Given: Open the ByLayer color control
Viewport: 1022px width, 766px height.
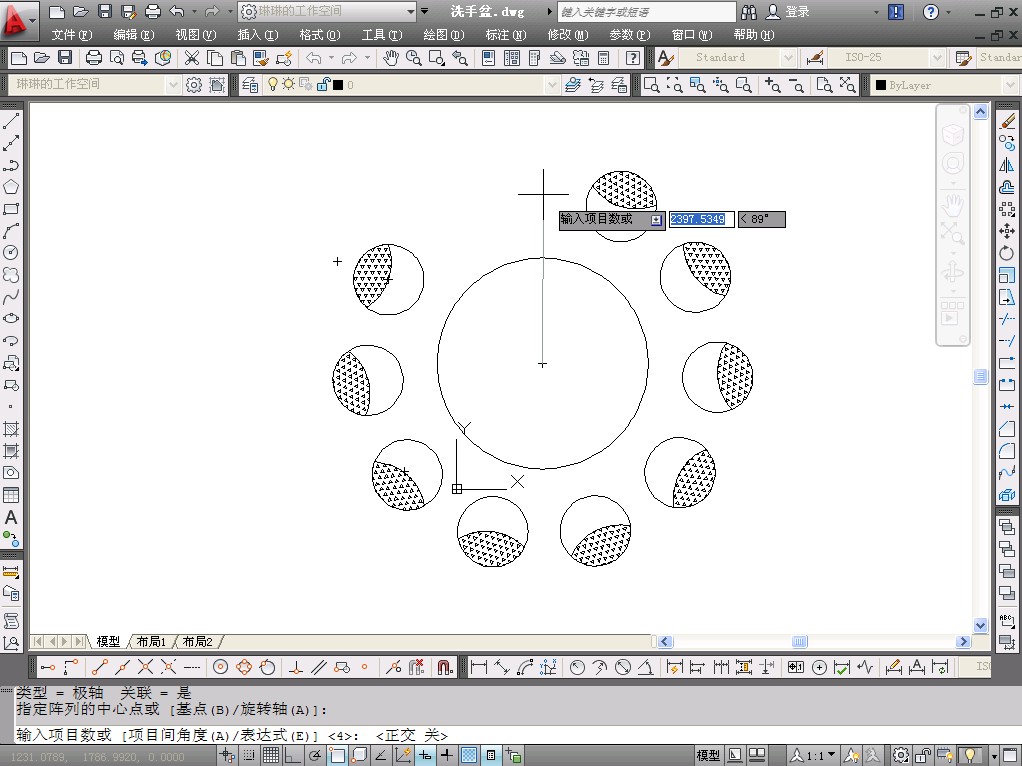Looking at the screenshot, I should 1009,85.
